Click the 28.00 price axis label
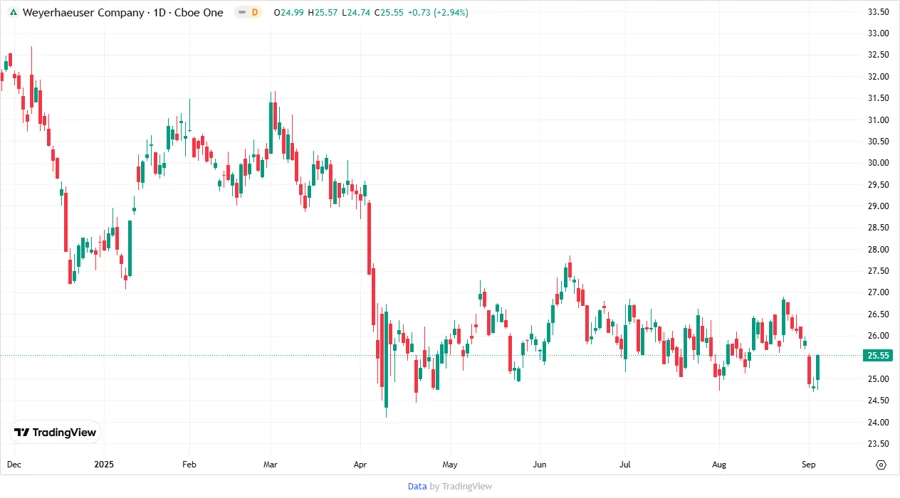Viewport: 900px width, 498px height. pyautogui.click(x=878, y=250)
